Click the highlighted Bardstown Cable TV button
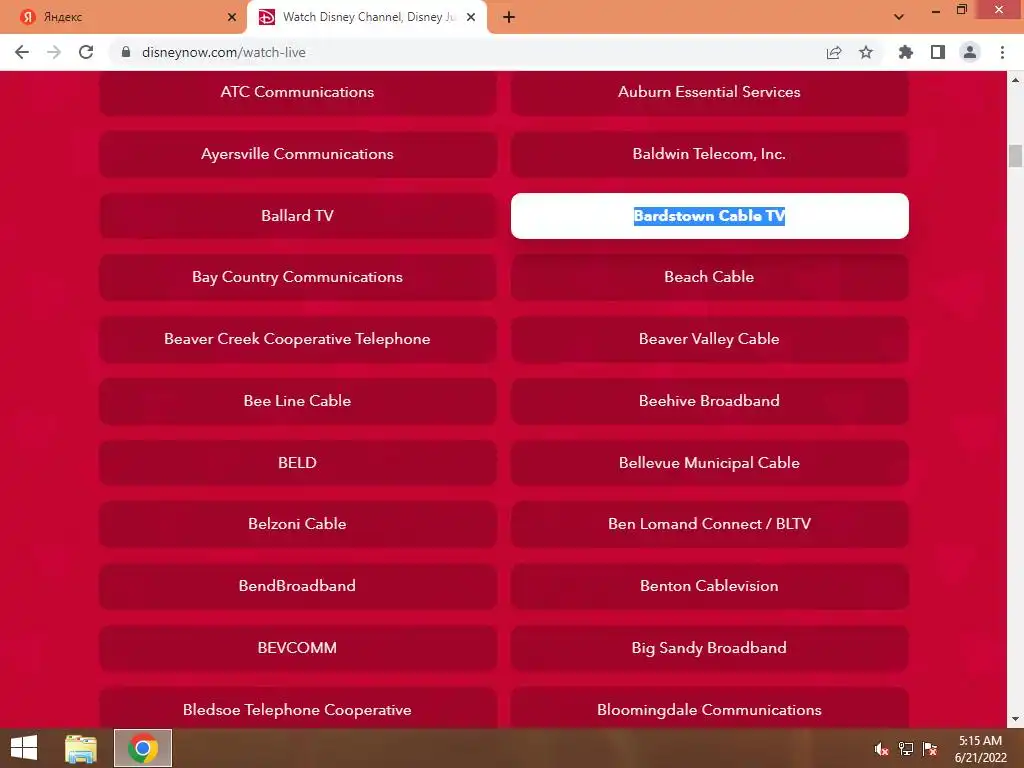The width and height of the screenshot is (1024, 768). click(x=709, y=216)
